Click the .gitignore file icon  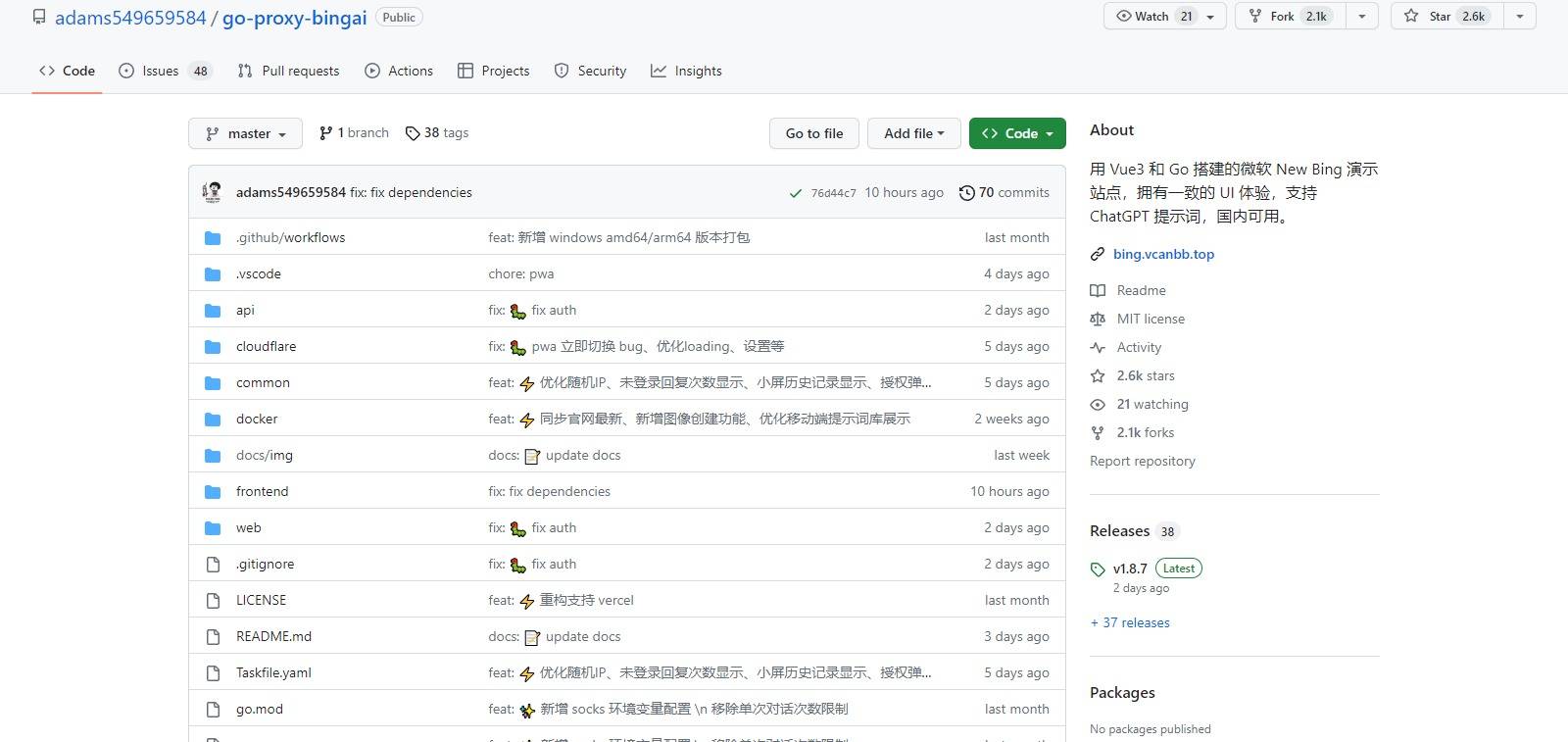coord(213,565)
